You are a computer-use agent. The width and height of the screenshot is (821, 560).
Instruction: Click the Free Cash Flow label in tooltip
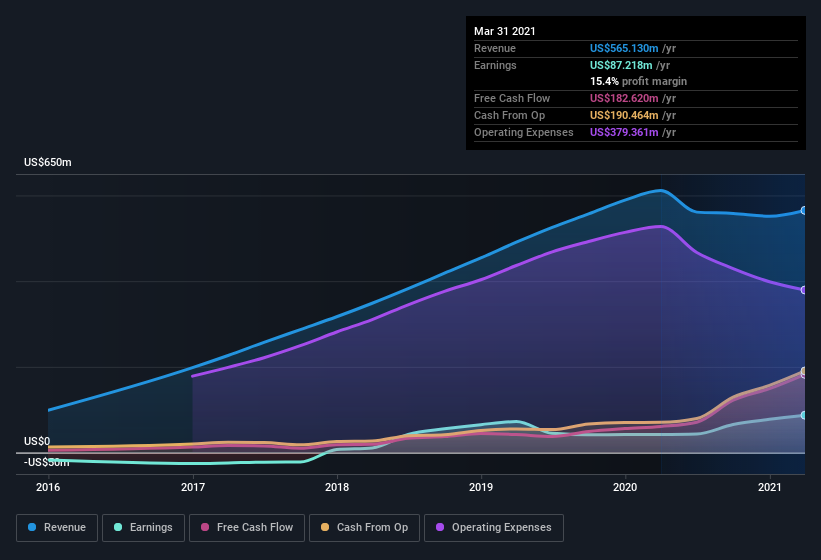[x=512, y=98]
